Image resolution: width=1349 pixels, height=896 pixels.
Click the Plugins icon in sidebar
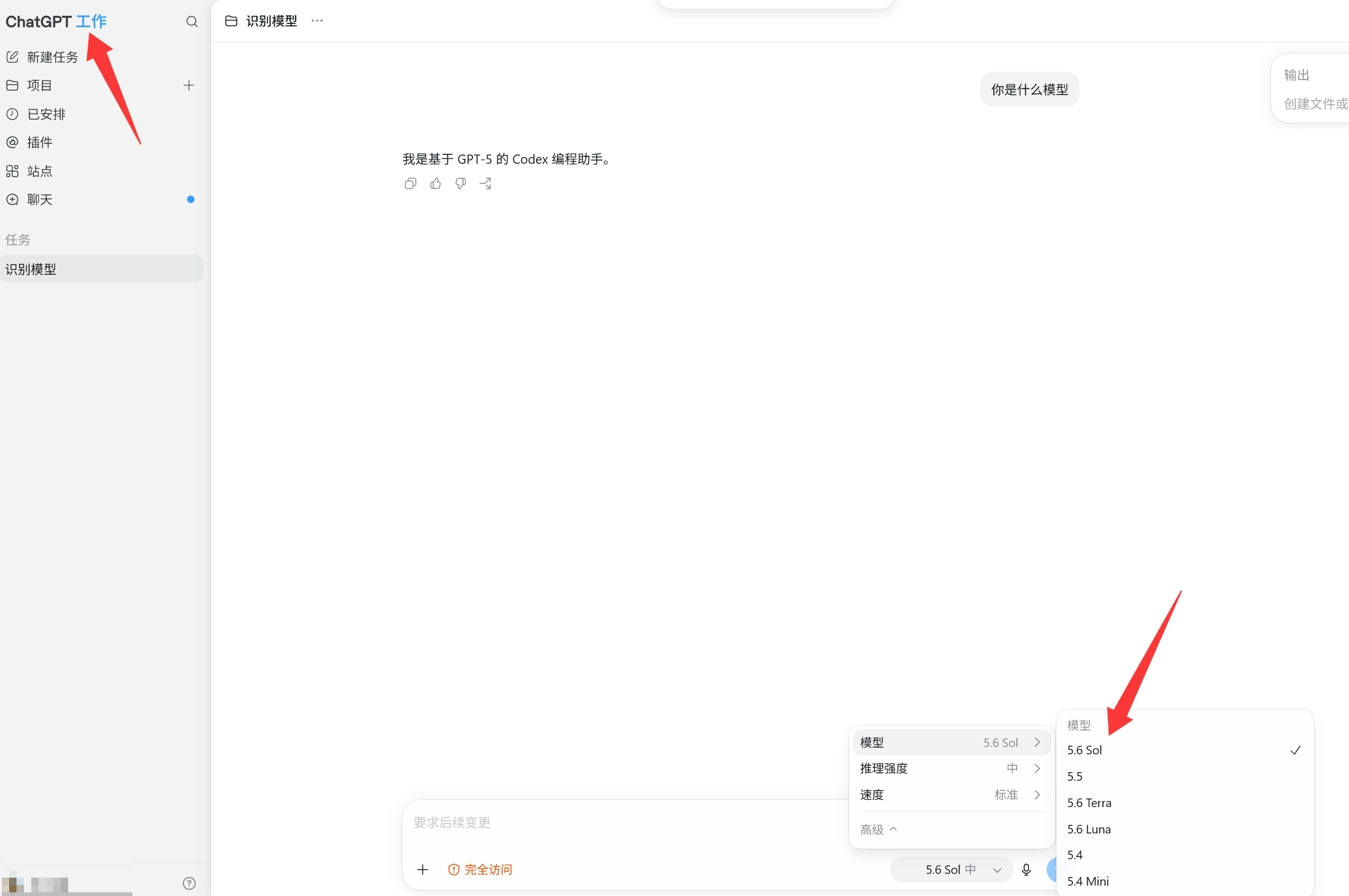pyautogui.click(x=12, y=142)
